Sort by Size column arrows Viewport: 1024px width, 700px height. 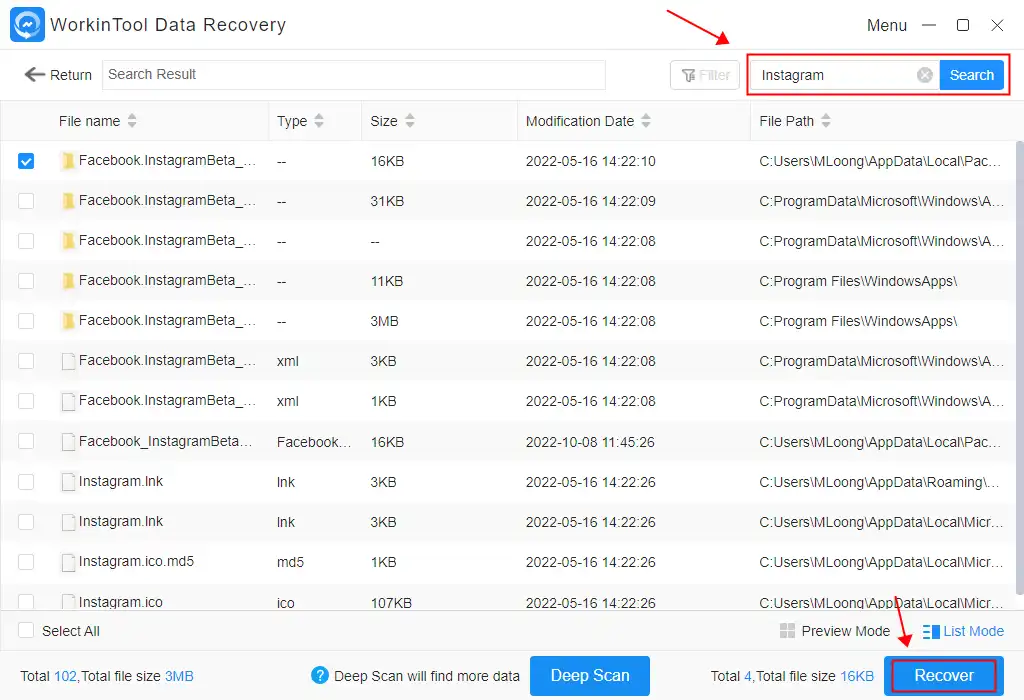409,121
